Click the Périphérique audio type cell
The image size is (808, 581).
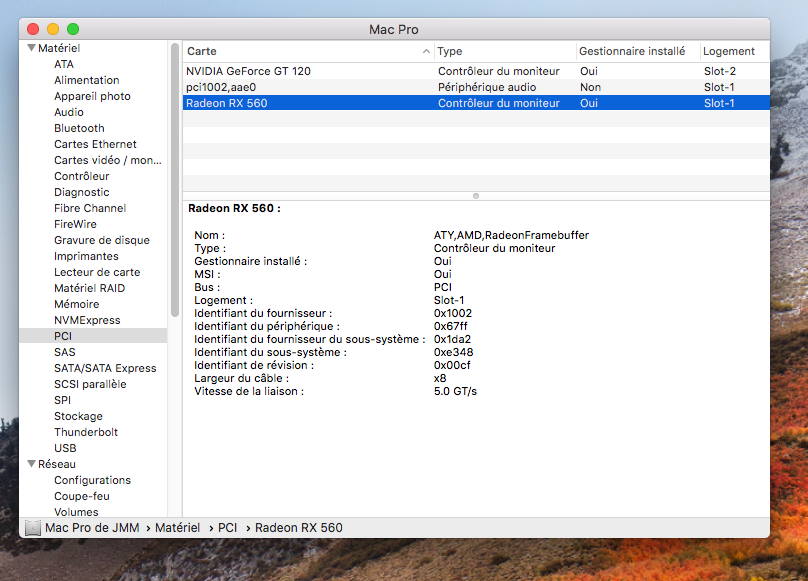pyautogui.click(x=487, y=87)
